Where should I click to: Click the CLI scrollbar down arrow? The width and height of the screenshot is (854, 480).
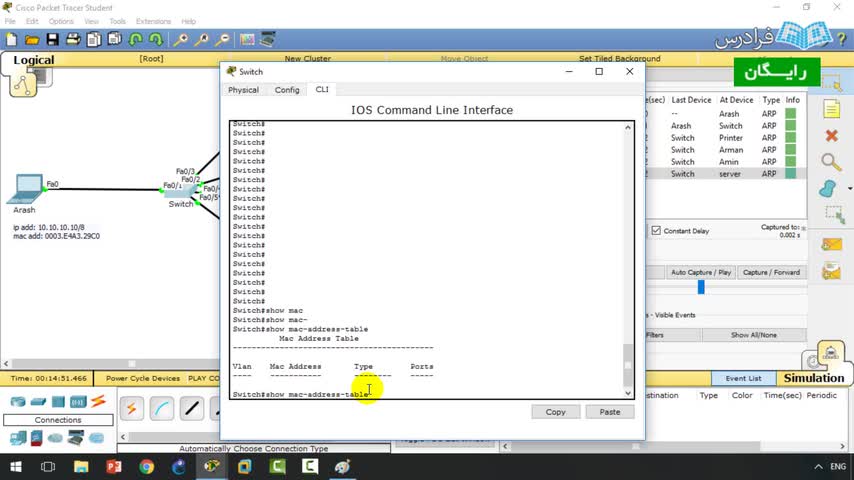pos(628,393)
